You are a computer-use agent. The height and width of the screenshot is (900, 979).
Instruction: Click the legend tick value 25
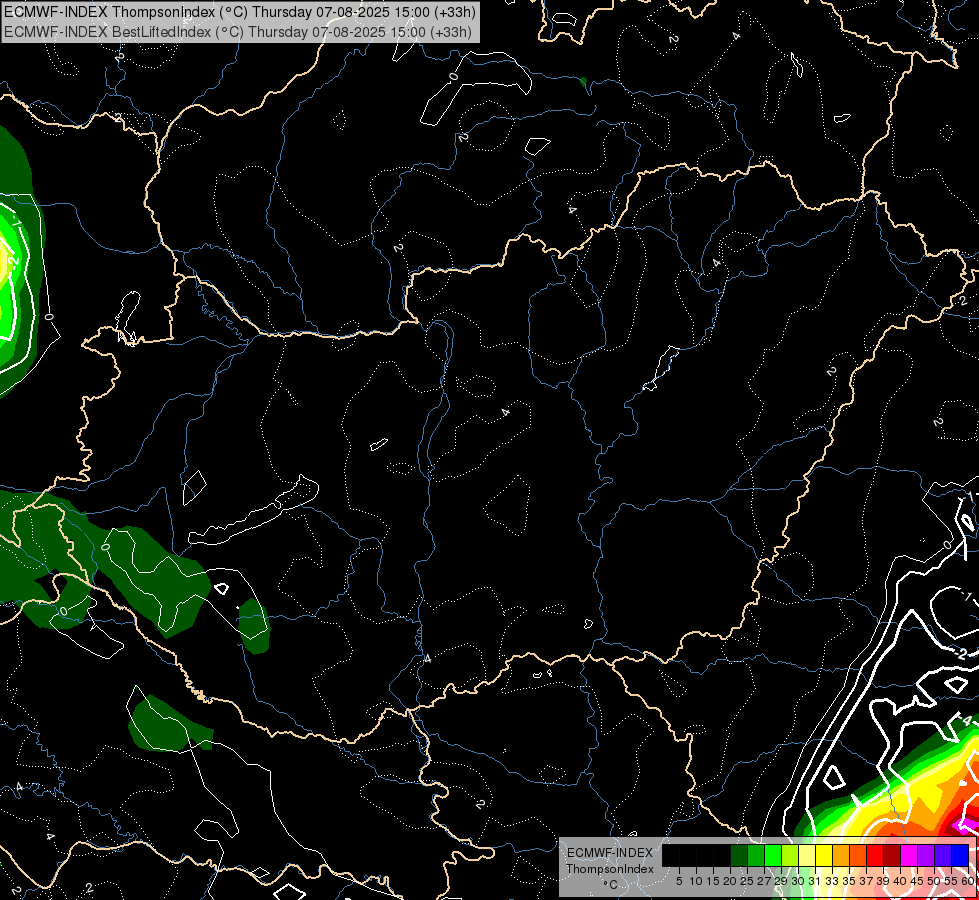[747, 881]
